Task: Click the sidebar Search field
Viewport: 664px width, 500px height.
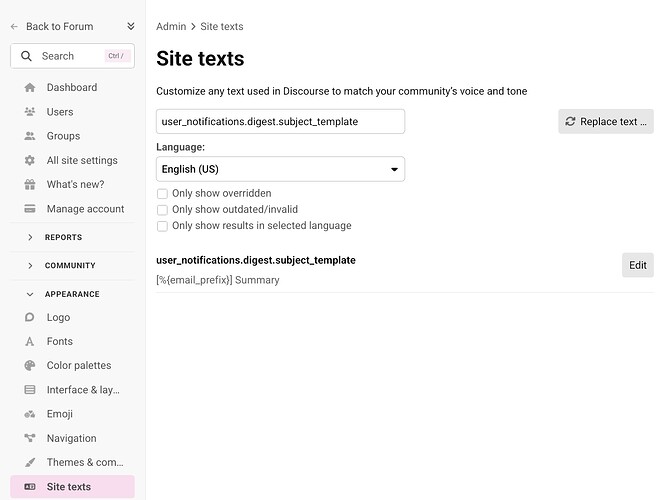Action: (x=72, y=56)
